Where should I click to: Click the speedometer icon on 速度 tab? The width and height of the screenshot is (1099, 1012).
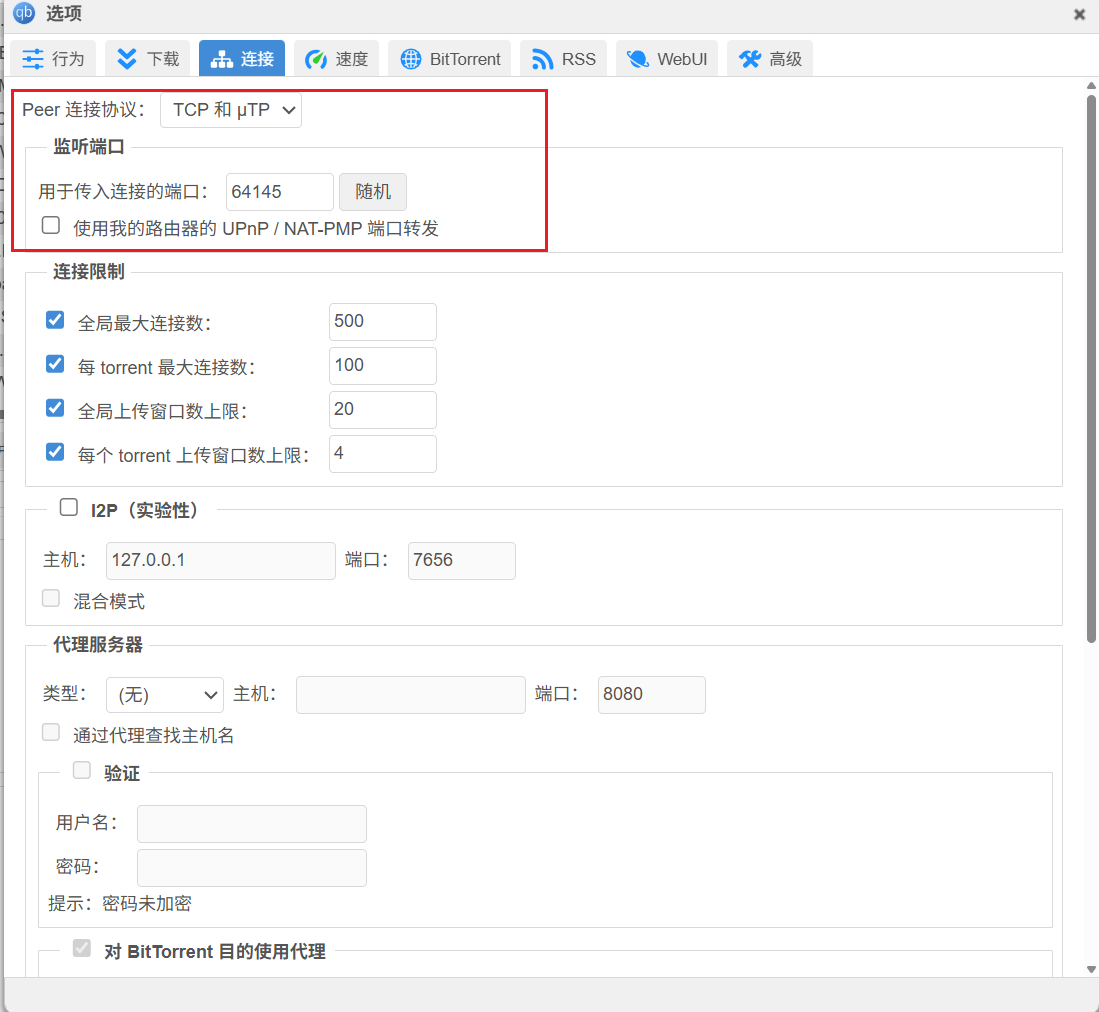(x=316, y=59)
